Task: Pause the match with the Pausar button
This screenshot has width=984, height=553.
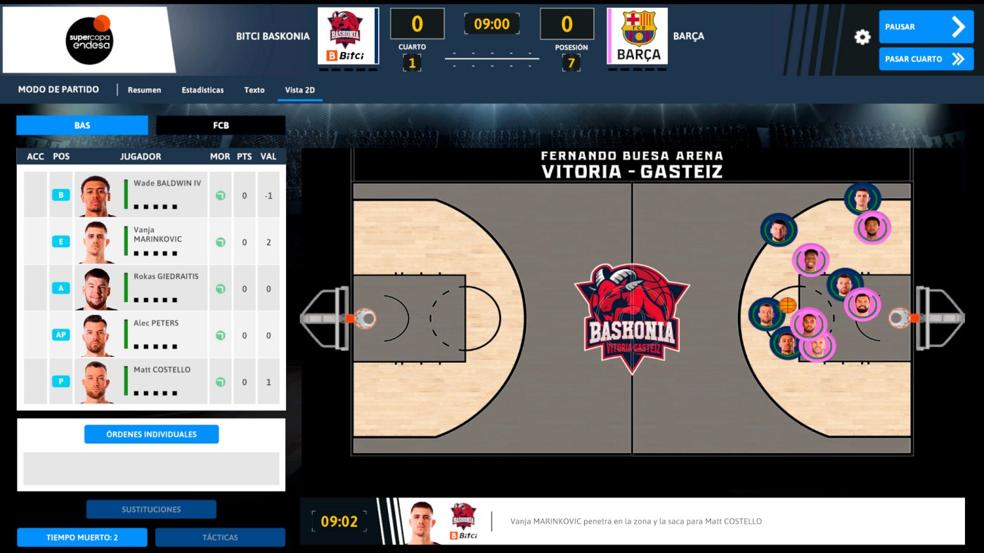Action: tap(926, 27)
